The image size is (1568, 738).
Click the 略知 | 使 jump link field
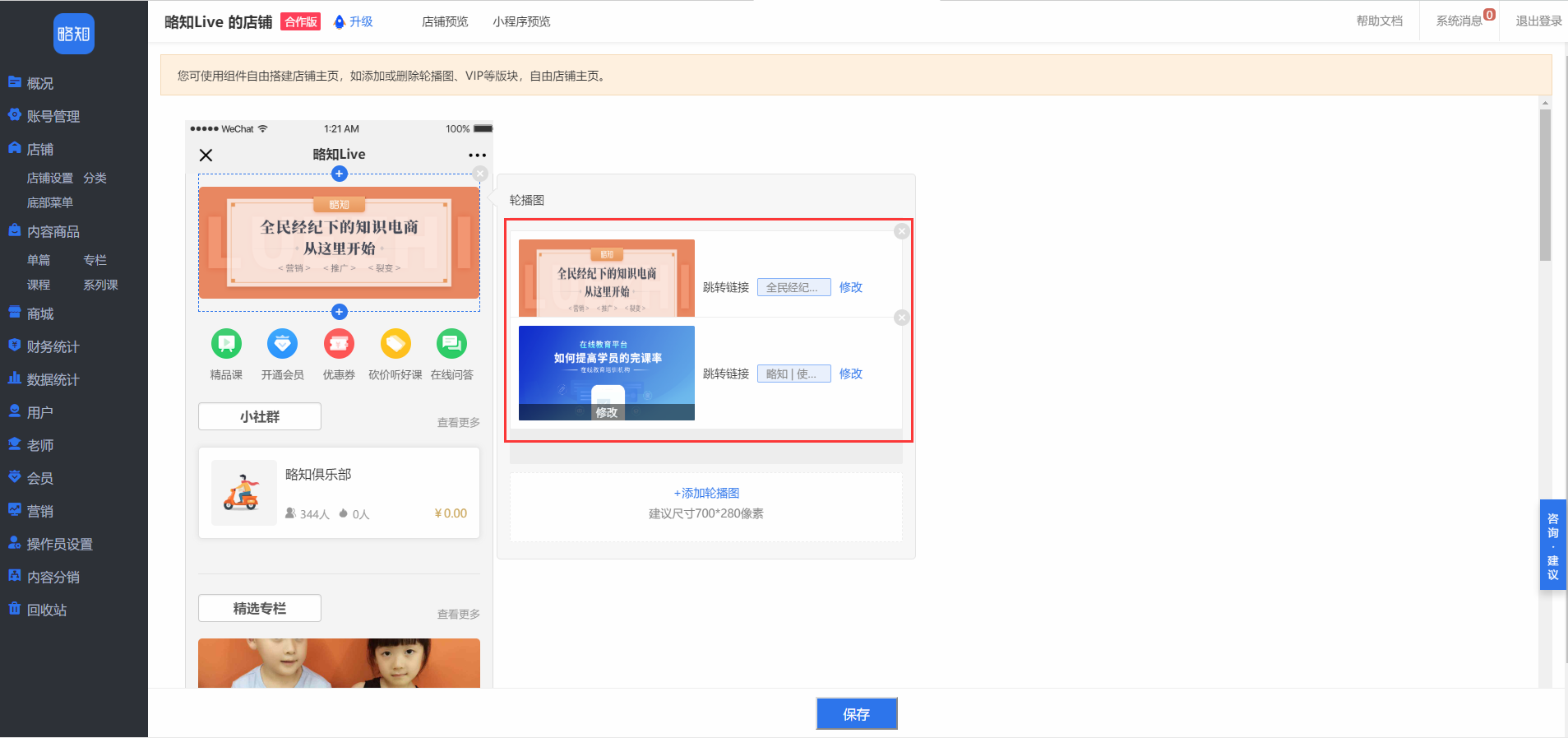794,374
